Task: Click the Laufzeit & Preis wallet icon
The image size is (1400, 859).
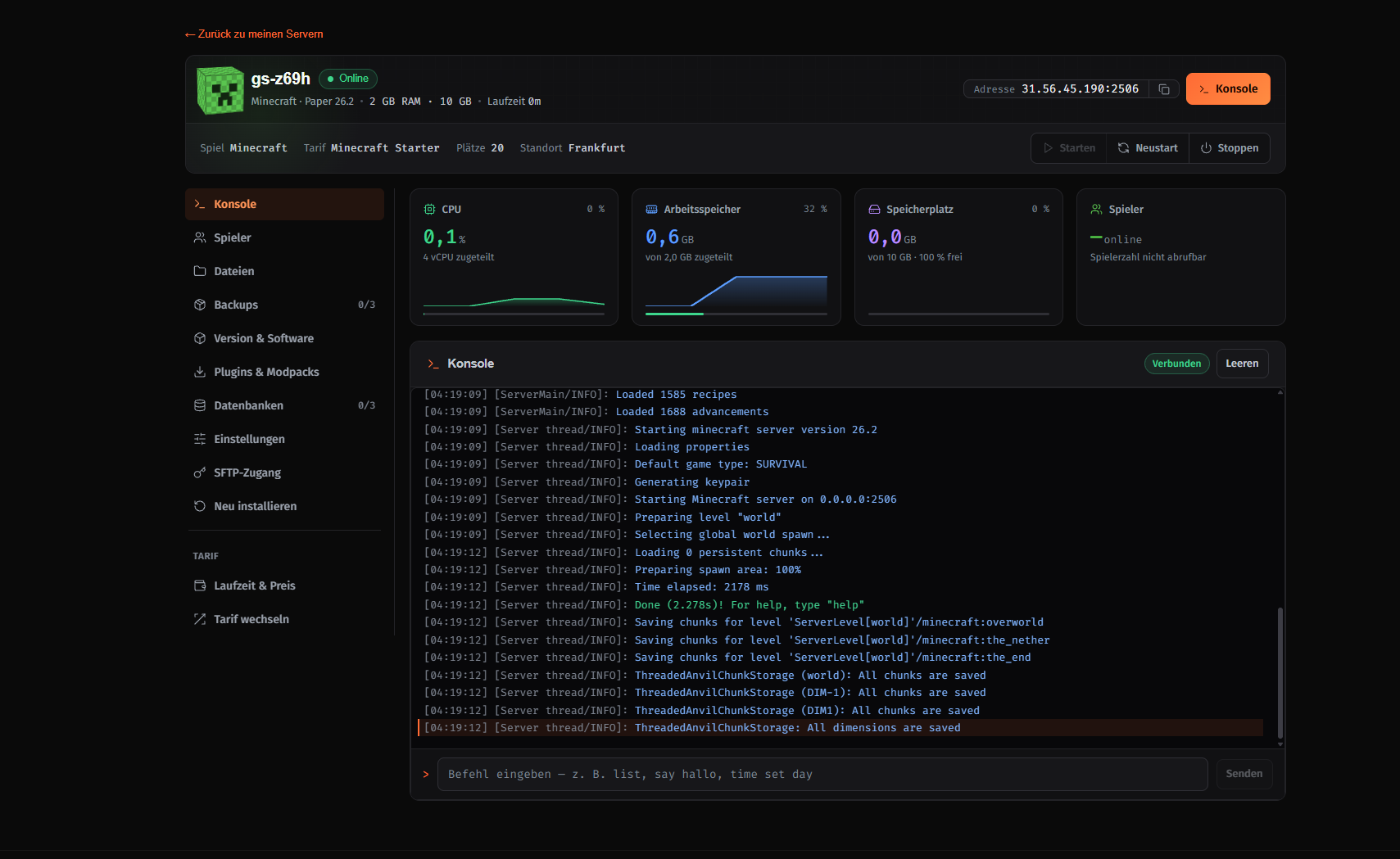Action: click(x=200, y=585)
